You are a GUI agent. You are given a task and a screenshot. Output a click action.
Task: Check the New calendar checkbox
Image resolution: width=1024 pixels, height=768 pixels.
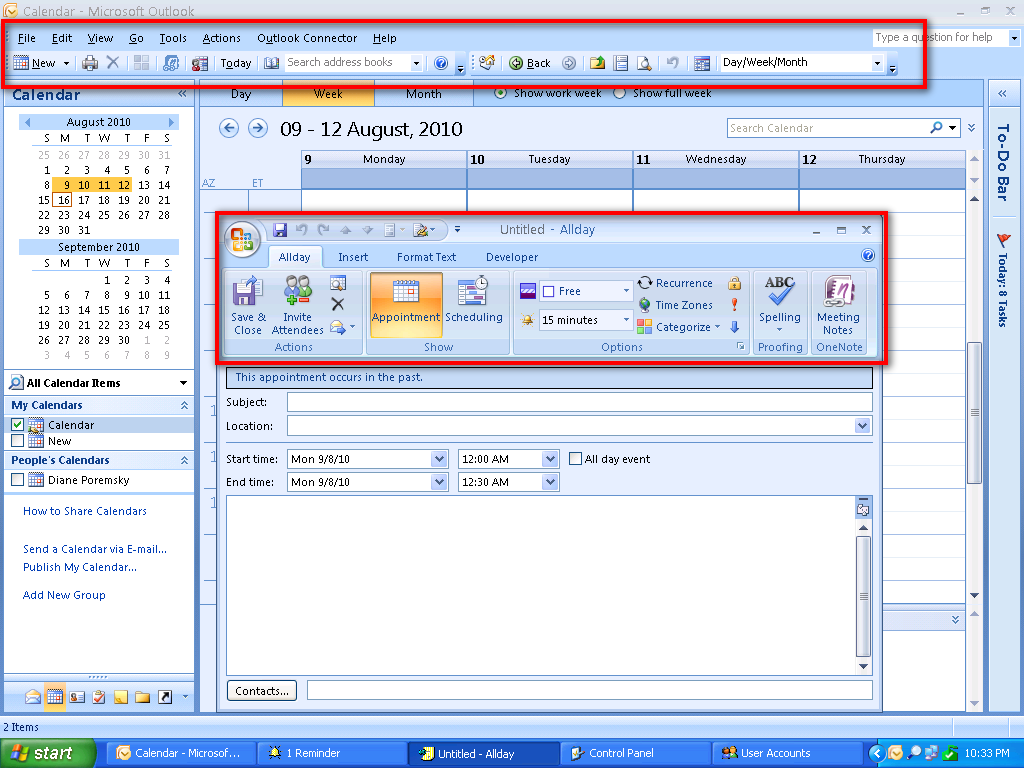click(x=18, y=441)
